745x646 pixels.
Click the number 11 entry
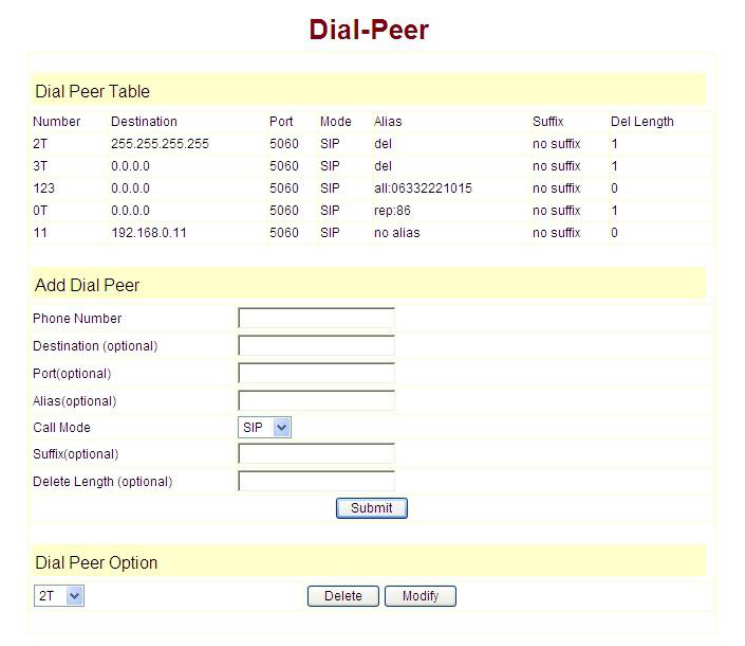point(40,232)
